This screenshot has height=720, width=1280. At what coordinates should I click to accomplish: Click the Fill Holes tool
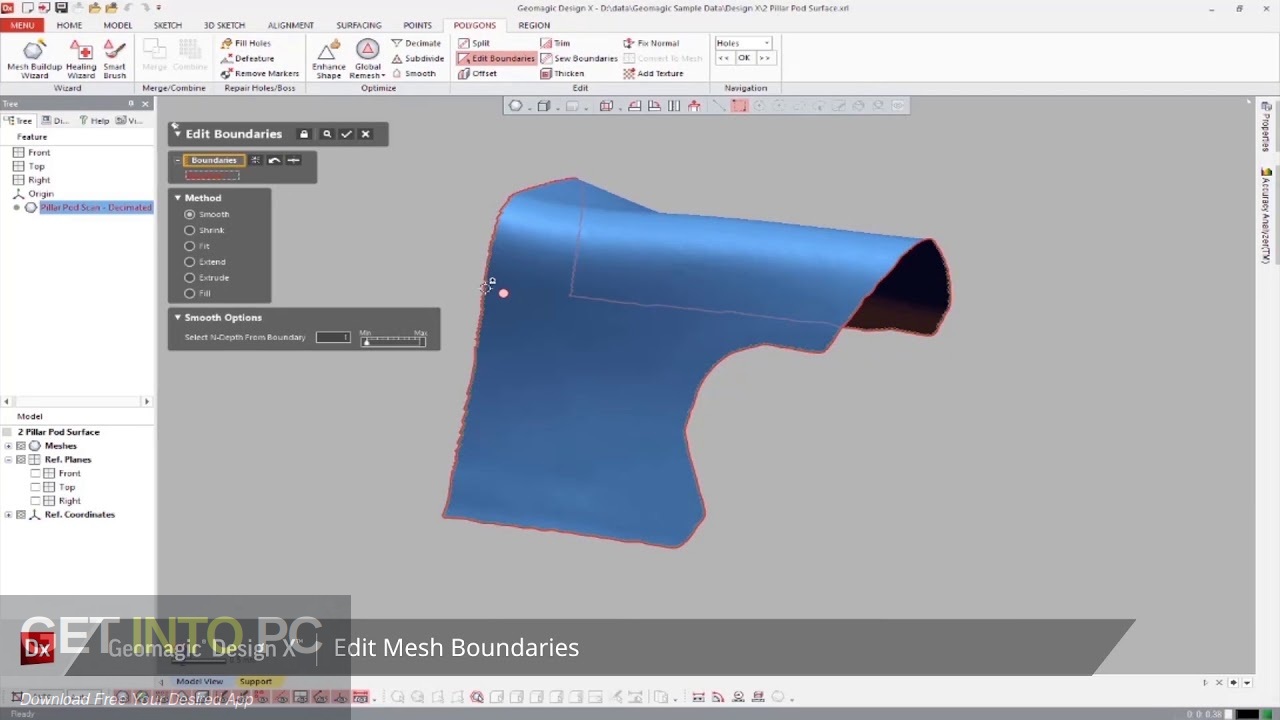(246, 43)
